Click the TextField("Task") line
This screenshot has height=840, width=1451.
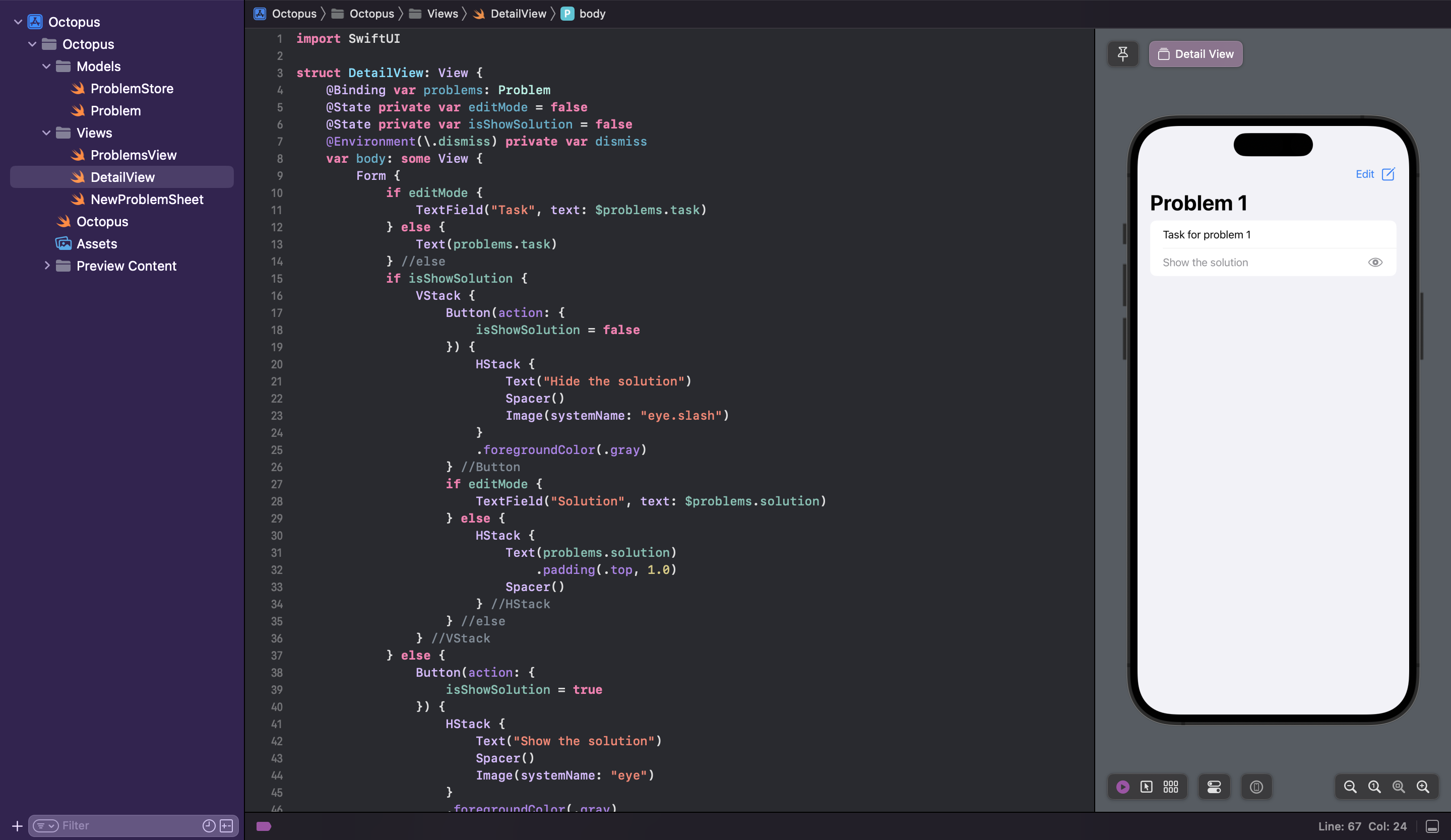561,210
